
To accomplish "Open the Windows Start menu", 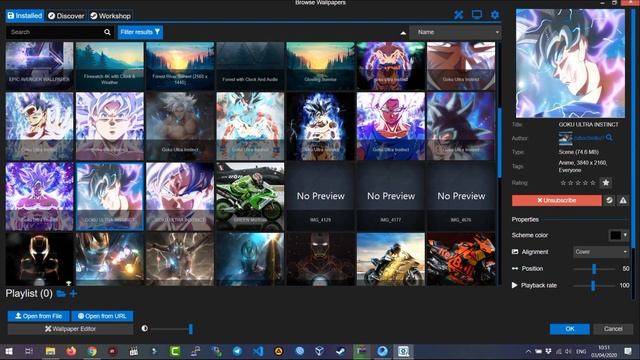I will pos(9,351).
